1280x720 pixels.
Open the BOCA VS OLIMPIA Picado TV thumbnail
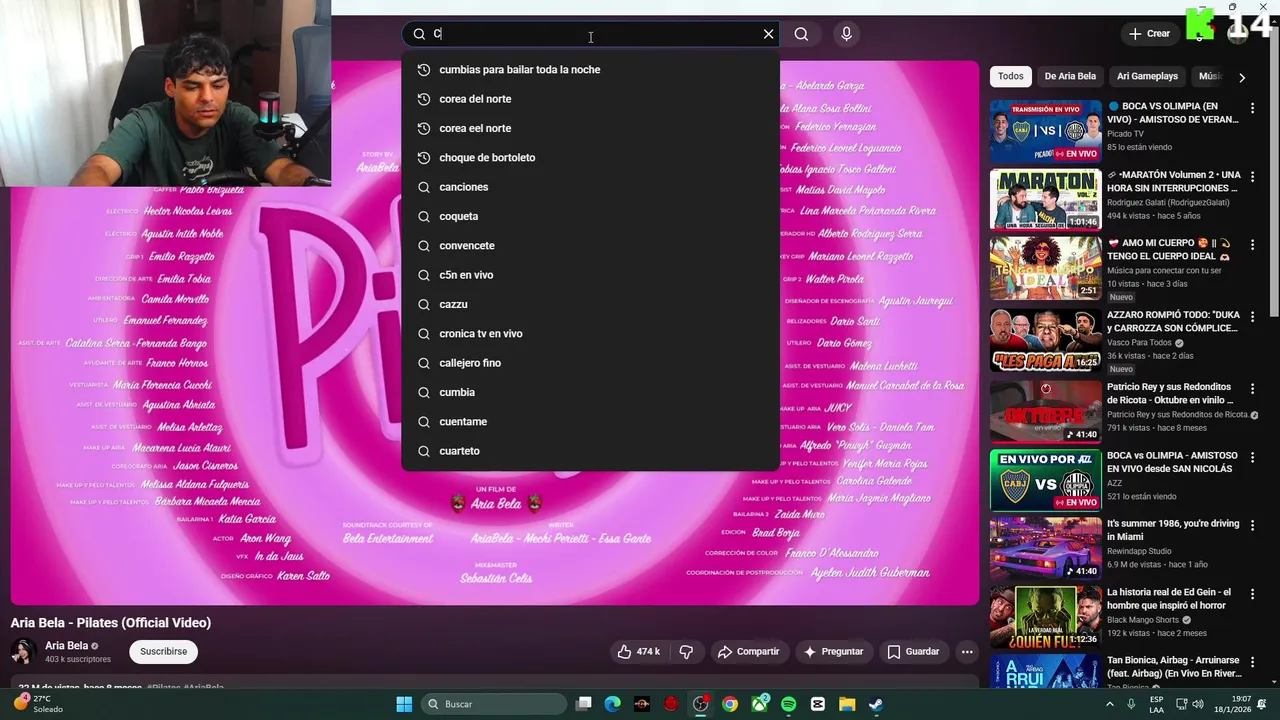point(1045,131)
